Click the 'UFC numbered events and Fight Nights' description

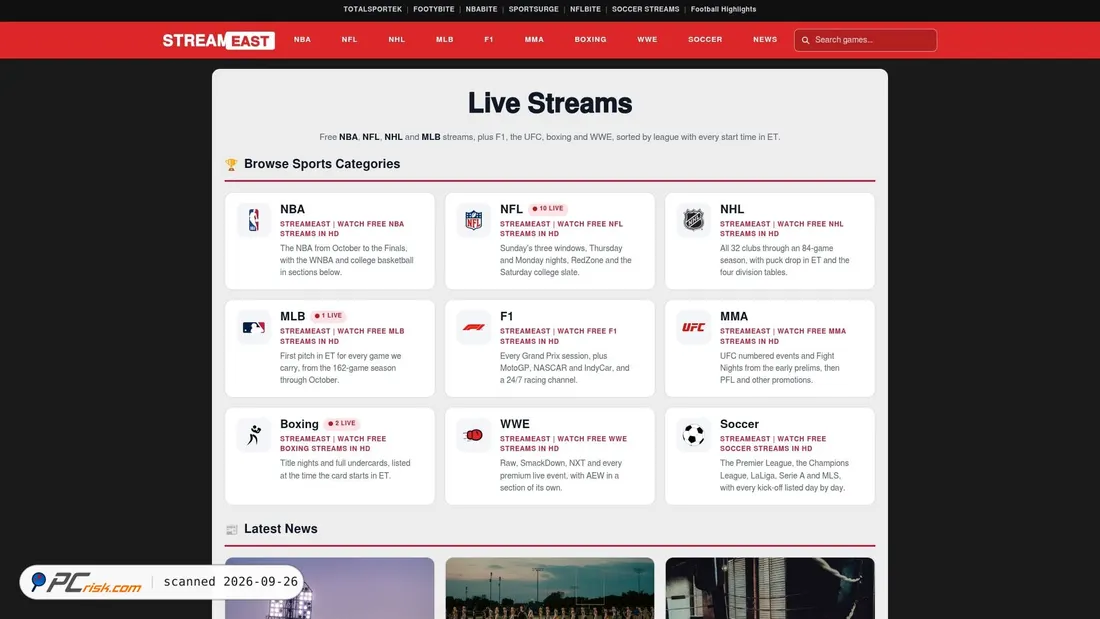(779, 368)
